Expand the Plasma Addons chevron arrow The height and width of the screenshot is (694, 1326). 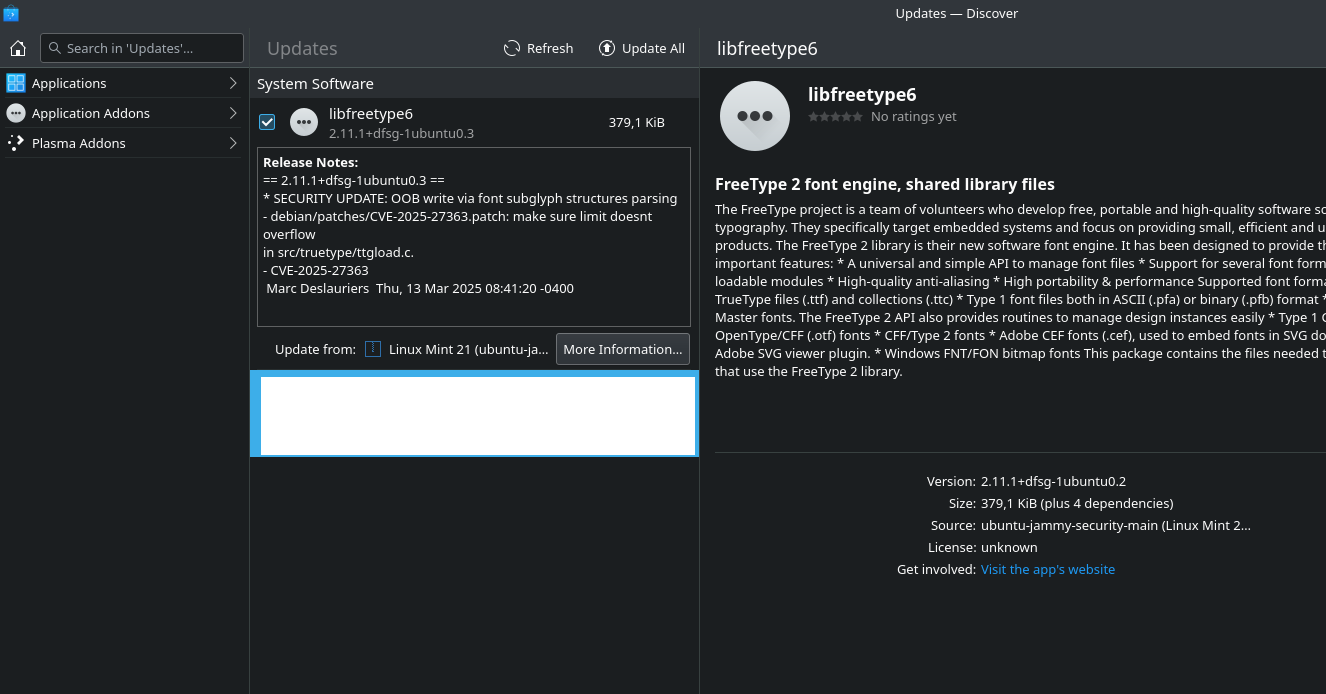click(232, 143)
